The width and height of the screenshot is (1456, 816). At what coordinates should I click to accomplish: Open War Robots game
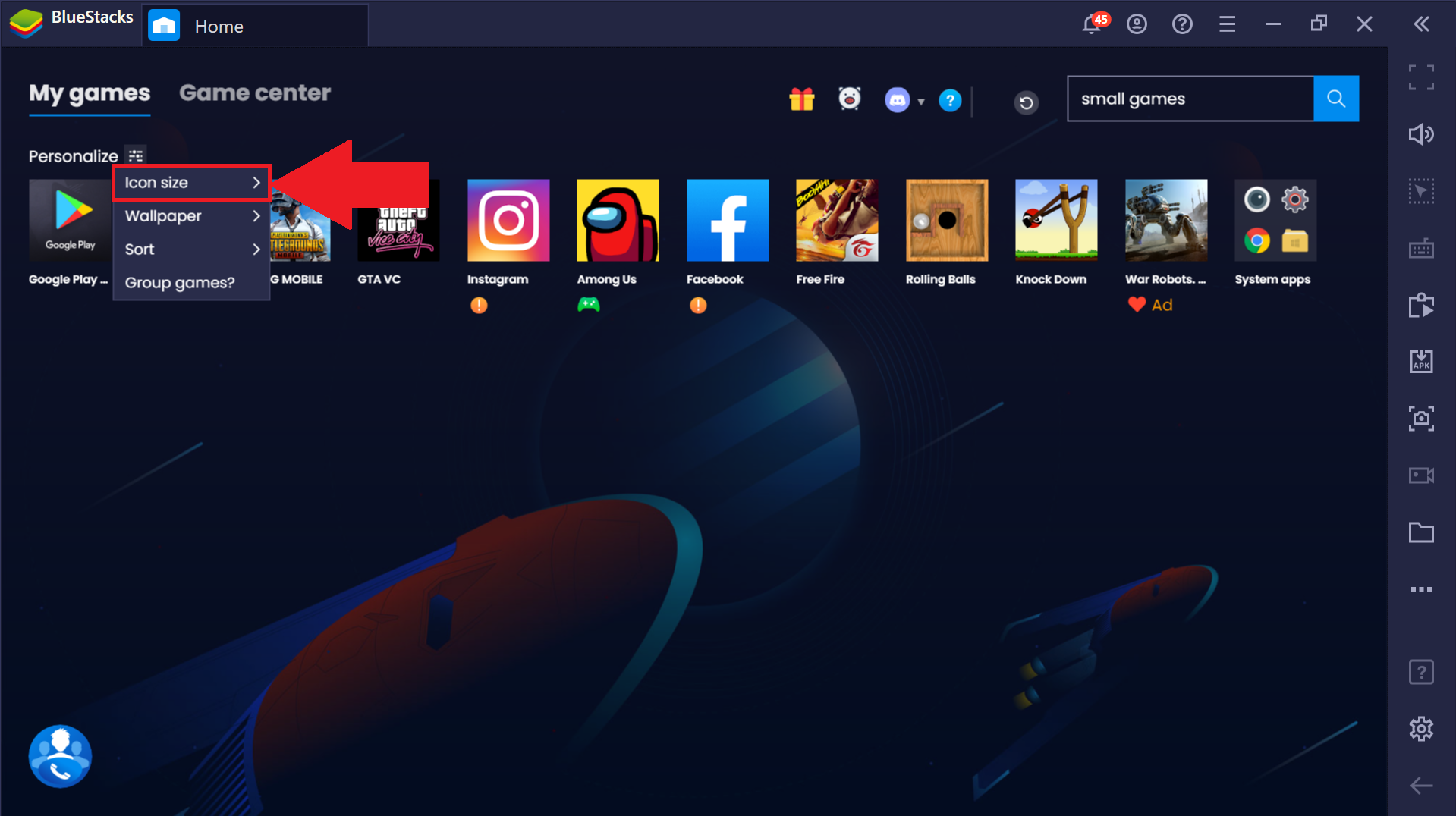(1166, 221)
